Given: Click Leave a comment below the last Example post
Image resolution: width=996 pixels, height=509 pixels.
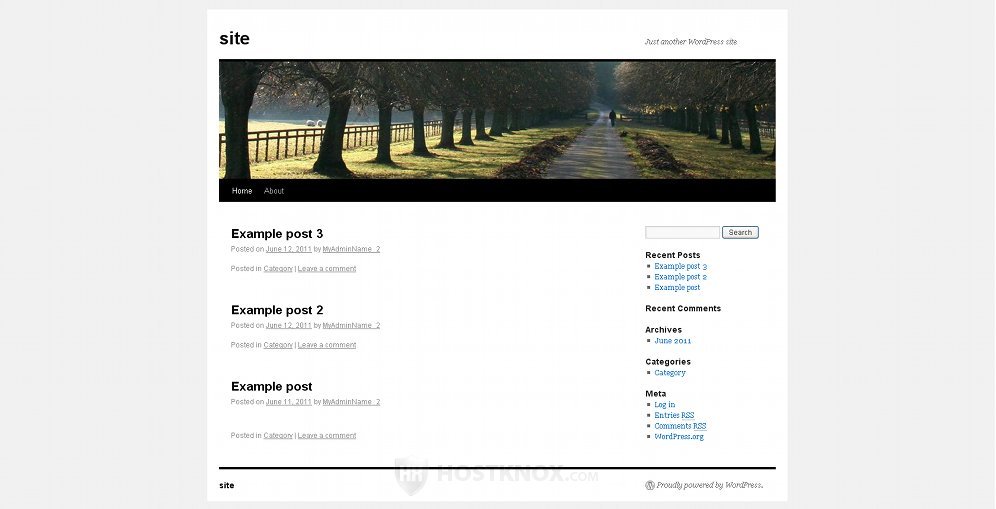Looking at the screenshot, I should click(327, 435).
